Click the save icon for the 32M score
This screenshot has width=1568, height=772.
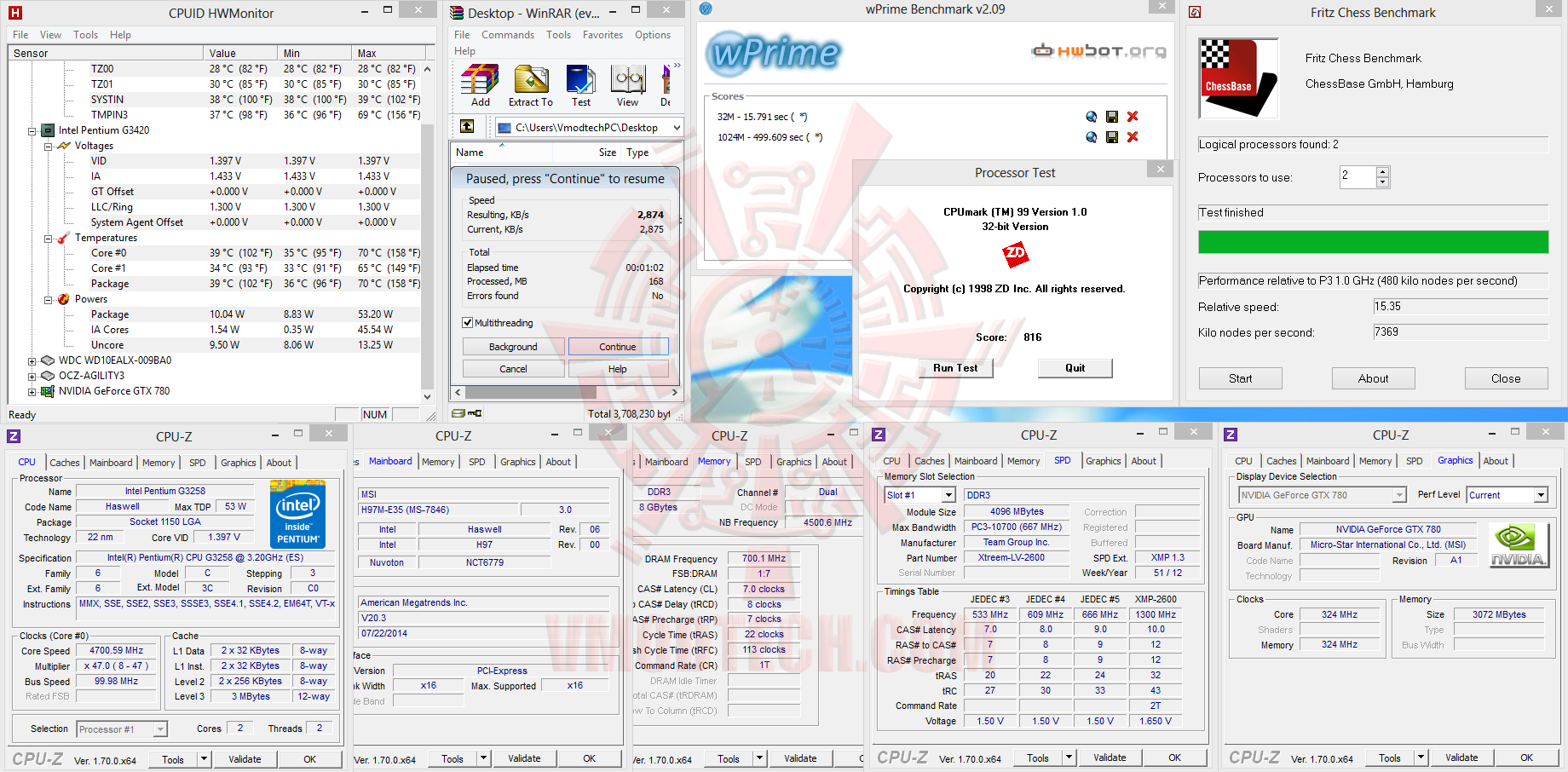1112,117
